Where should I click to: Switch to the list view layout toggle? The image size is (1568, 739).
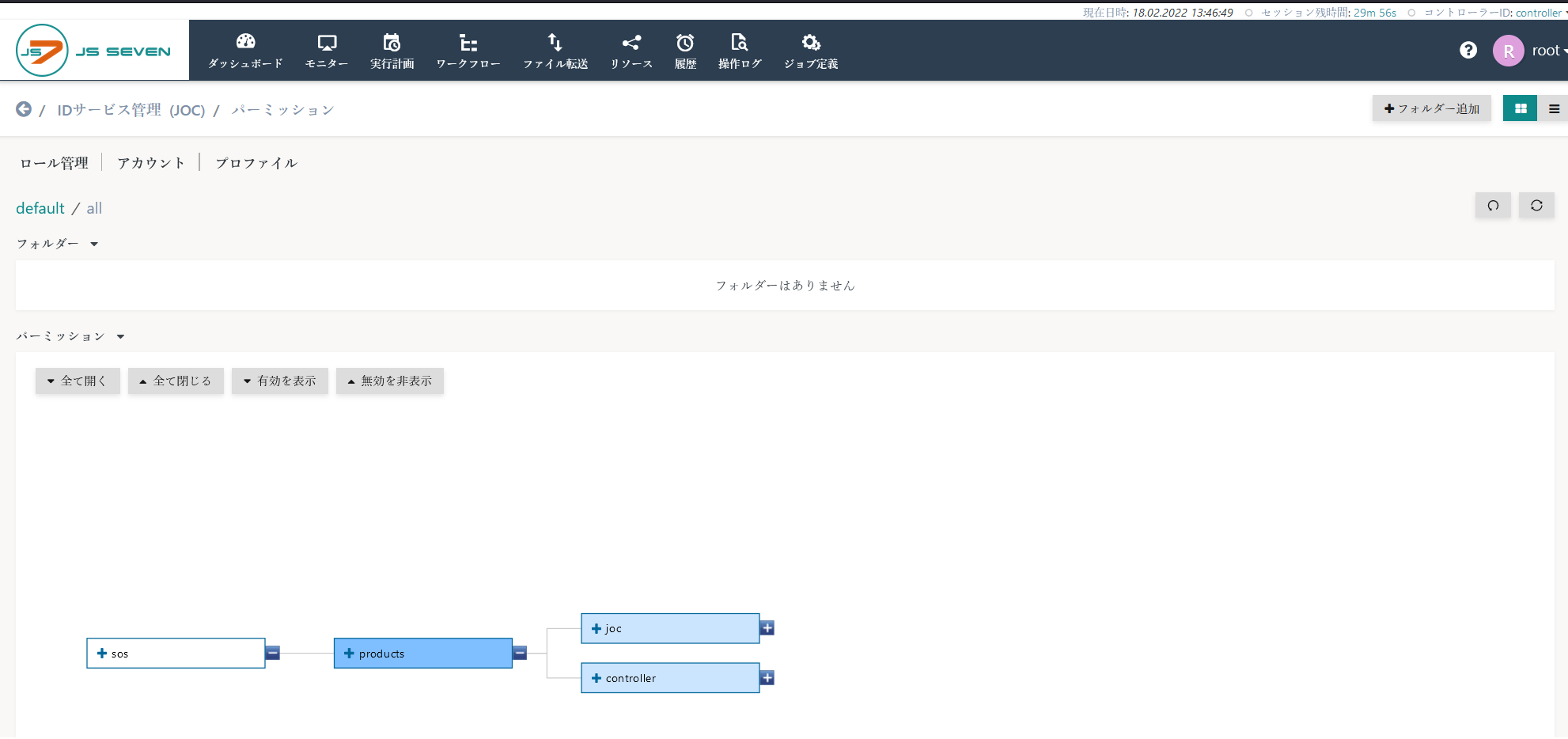pos(1554,108)
